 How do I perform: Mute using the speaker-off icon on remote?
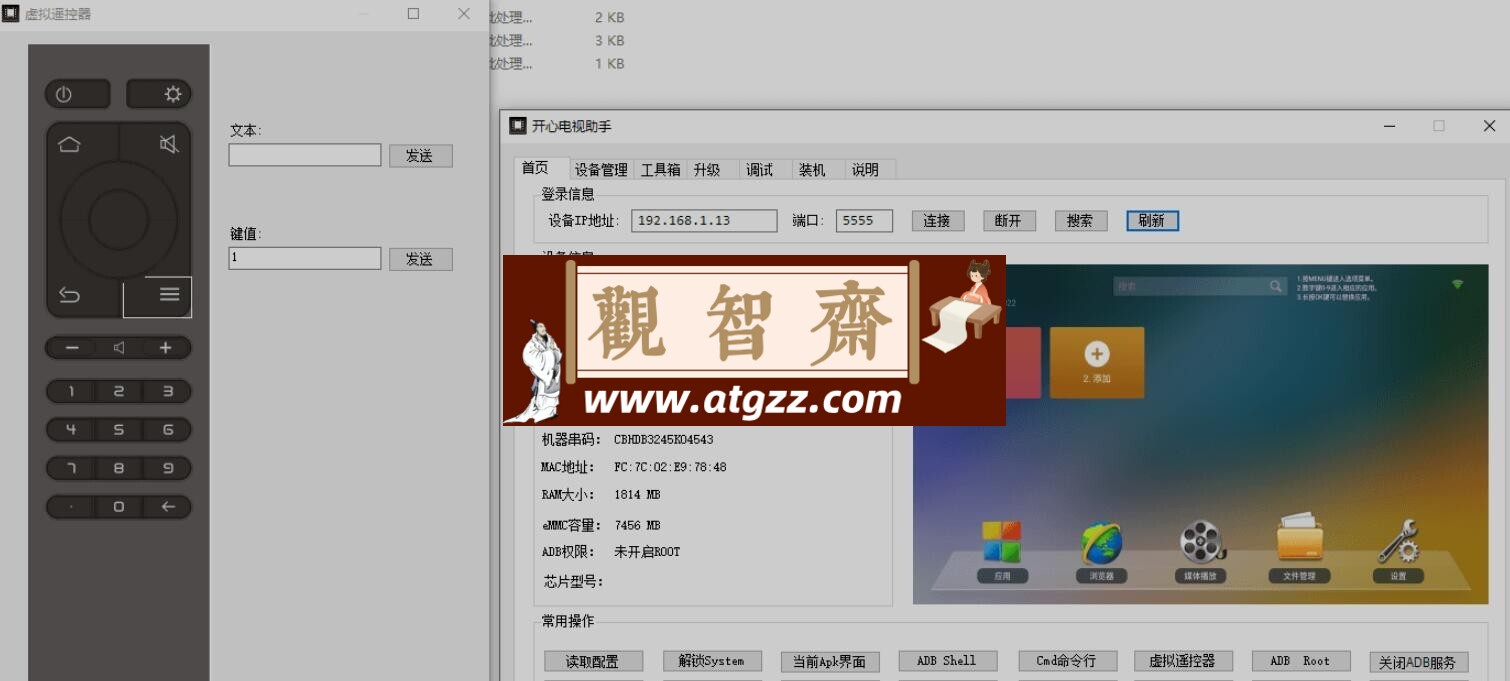[x=169, y=144]
